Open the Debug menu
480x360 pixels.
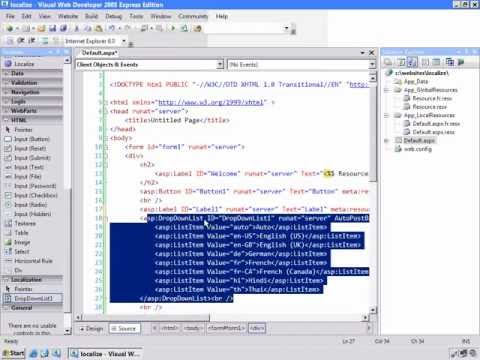pyautogui.click(x=114, y=16)
